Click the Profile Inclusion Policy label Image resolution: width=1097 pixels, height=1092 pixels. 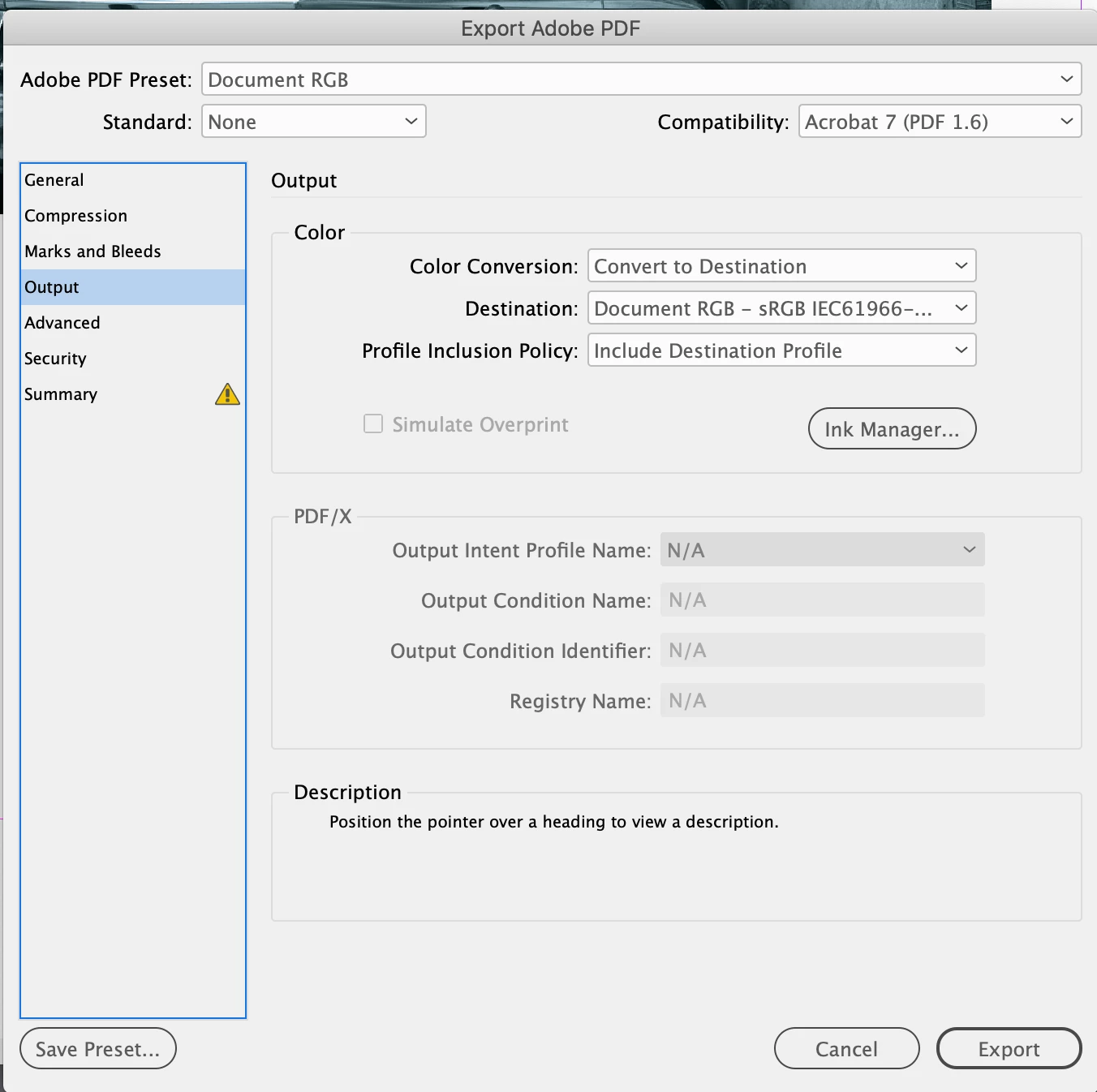pyautogui.click(x=470, y=350)
